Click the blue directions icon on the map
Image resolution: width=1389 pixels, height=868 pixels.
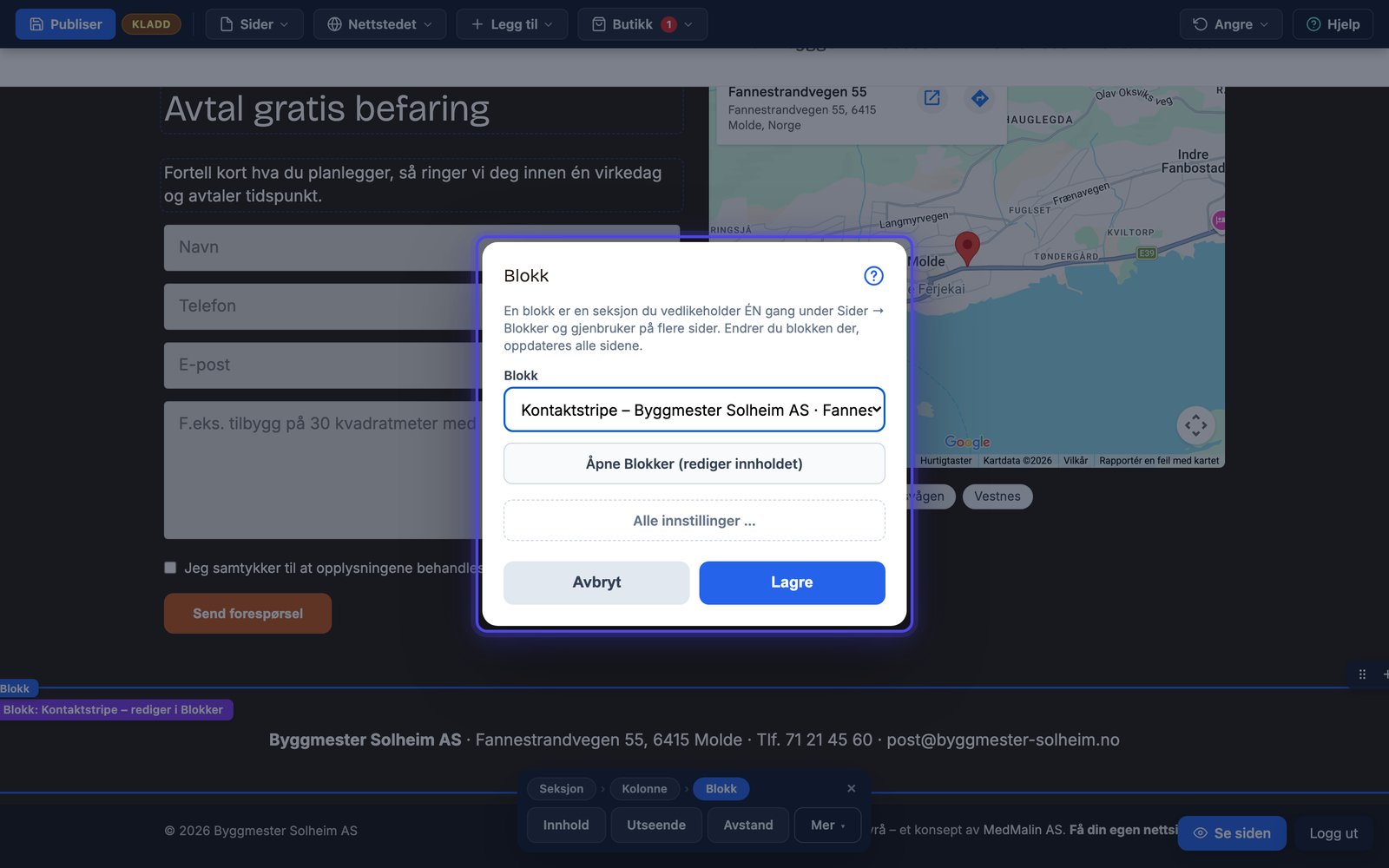click(979, 98)
